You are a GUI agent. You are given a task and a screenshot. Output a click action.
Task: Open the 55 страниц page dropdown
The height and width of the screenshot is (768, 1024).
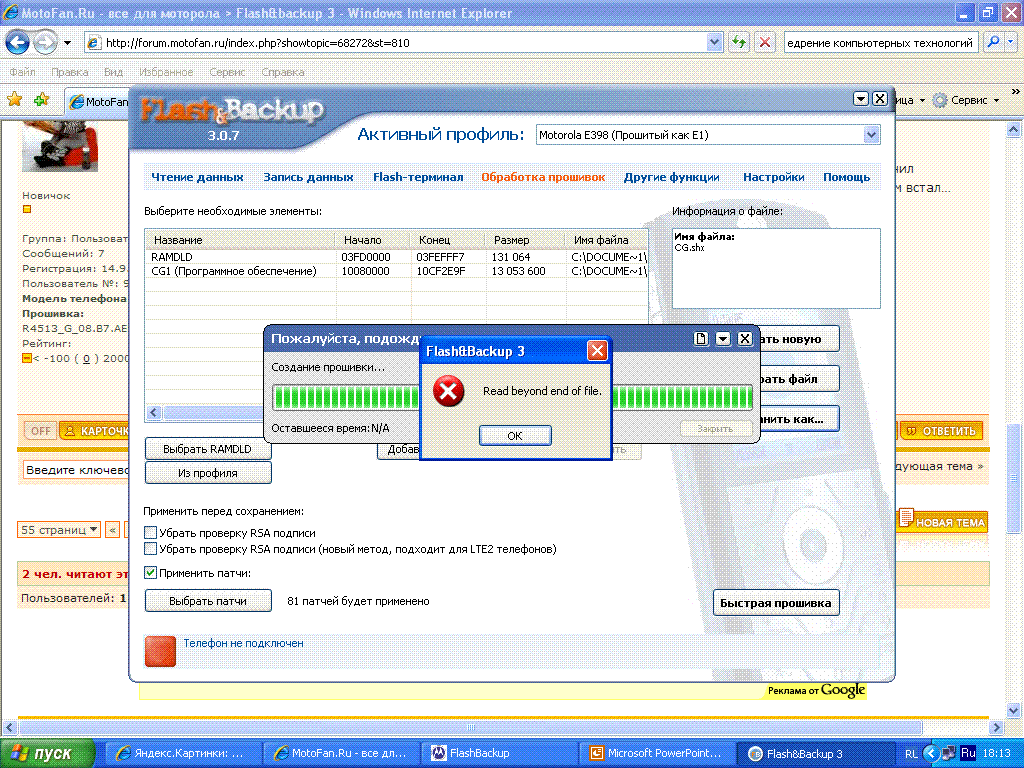point(59,530)
